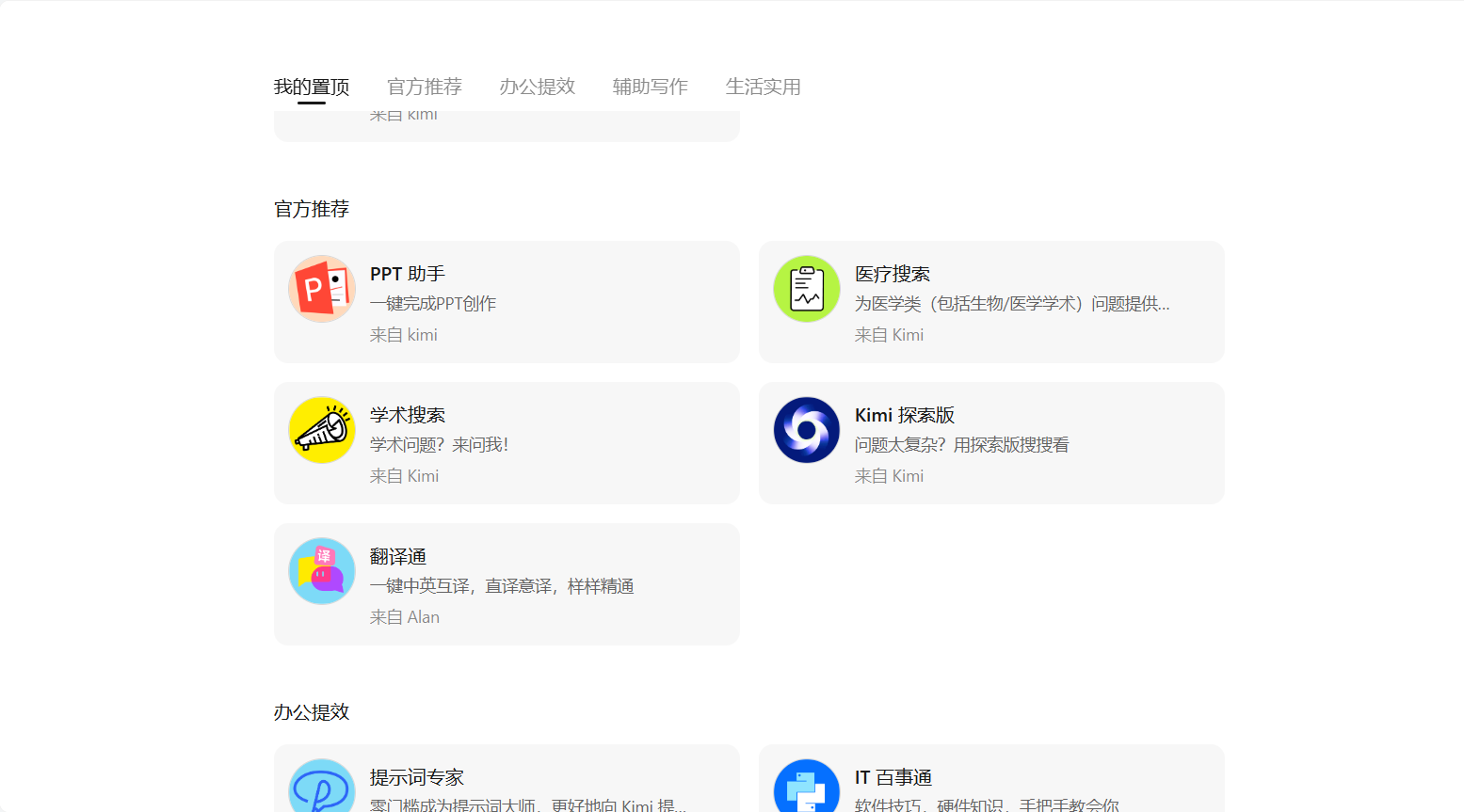Open the 医疗搜索 assistant card
The width and height of the screenshot is (1464, 812).
[990, 301]
